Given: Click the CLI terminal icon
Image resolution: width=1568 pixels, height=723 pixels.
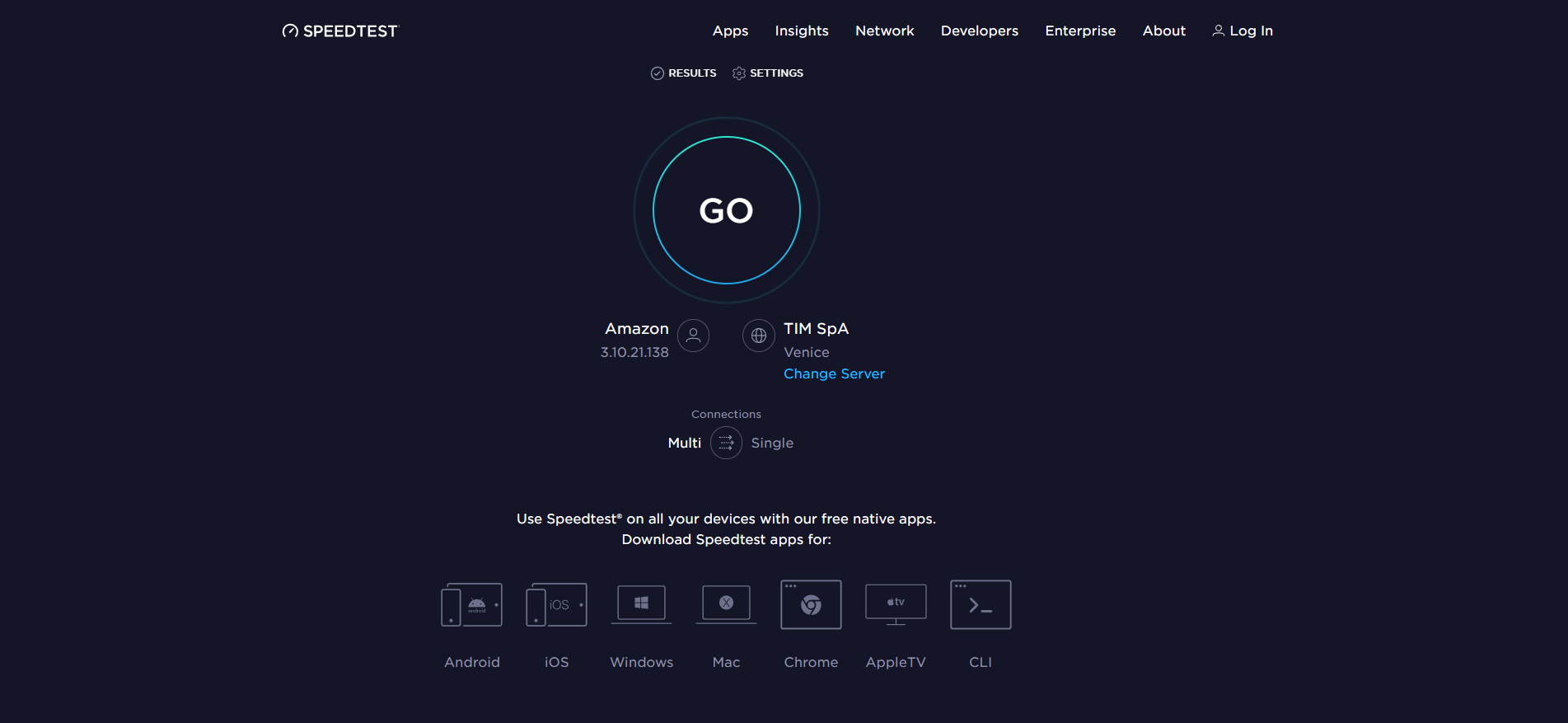Looking at the screenshot, I should click(981, 604).
